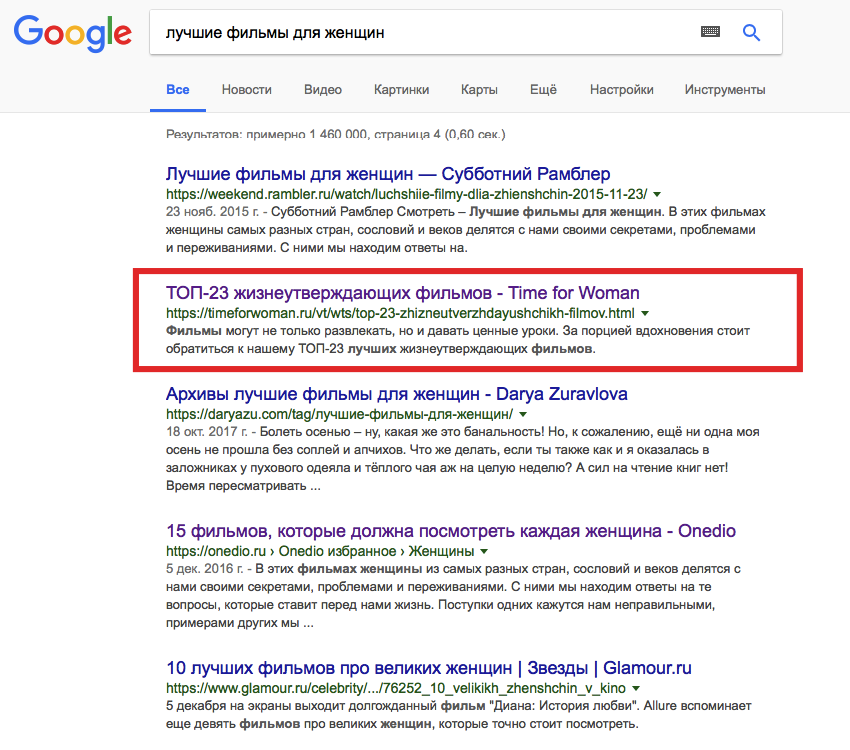The width and height of the screenshot is (850, 750).
Task: Expand arrow next to glamour.ru URL
Action: click(636, 688)
